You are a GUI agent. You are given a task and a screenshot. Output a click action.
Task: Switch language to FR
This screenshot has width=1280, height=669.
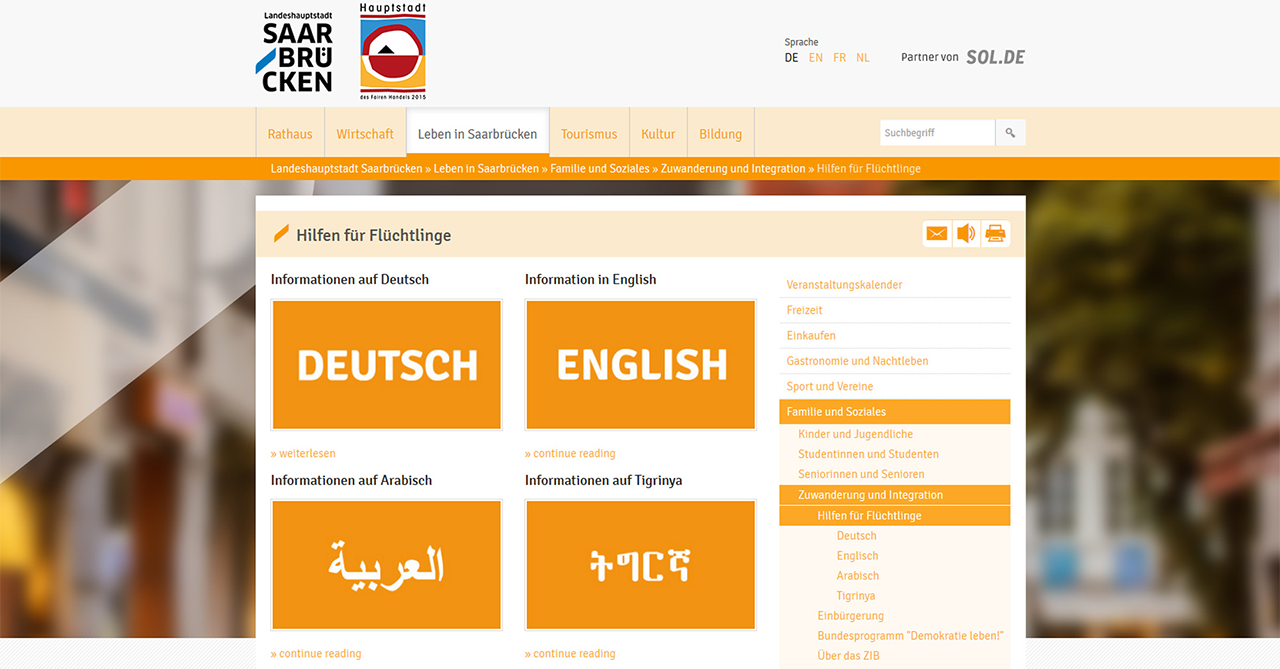coord(840,58)
